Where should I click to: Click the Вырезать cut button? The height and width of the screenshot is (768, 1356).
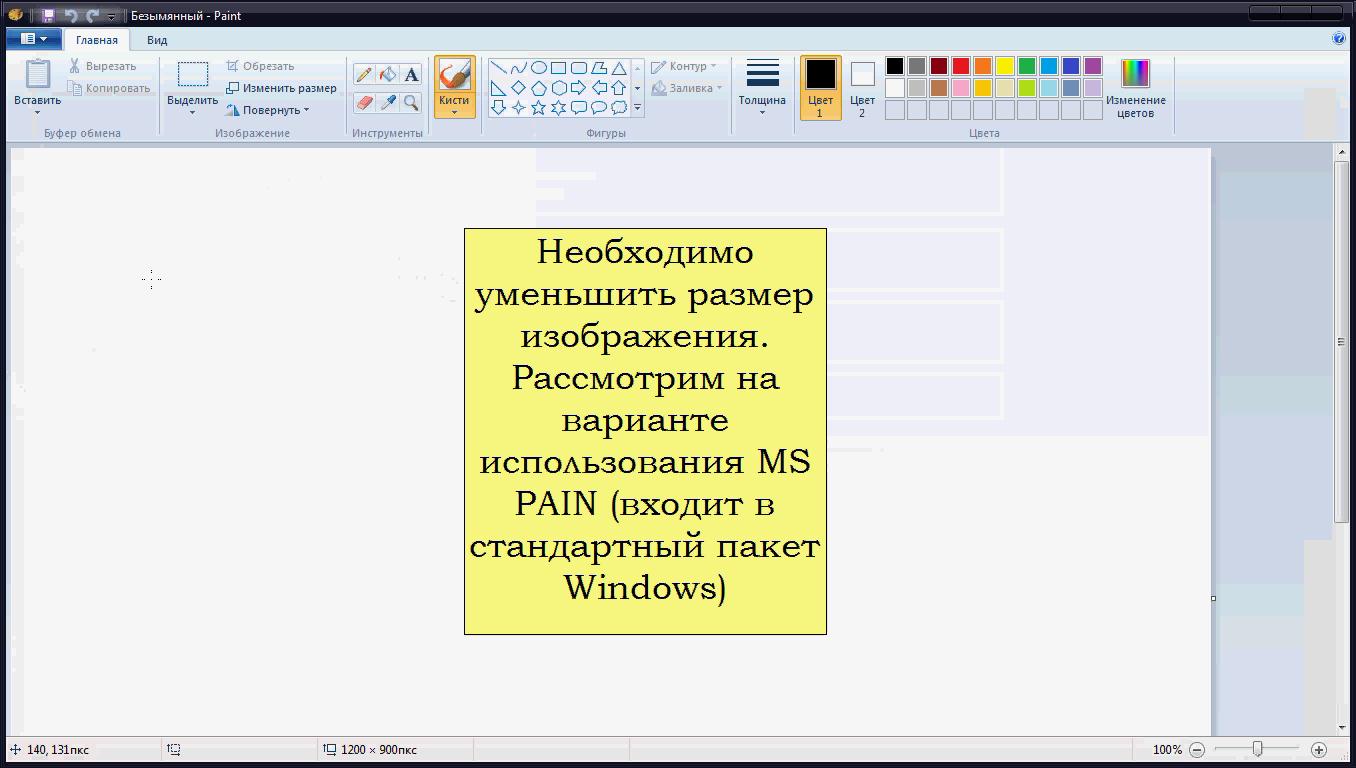102,66
